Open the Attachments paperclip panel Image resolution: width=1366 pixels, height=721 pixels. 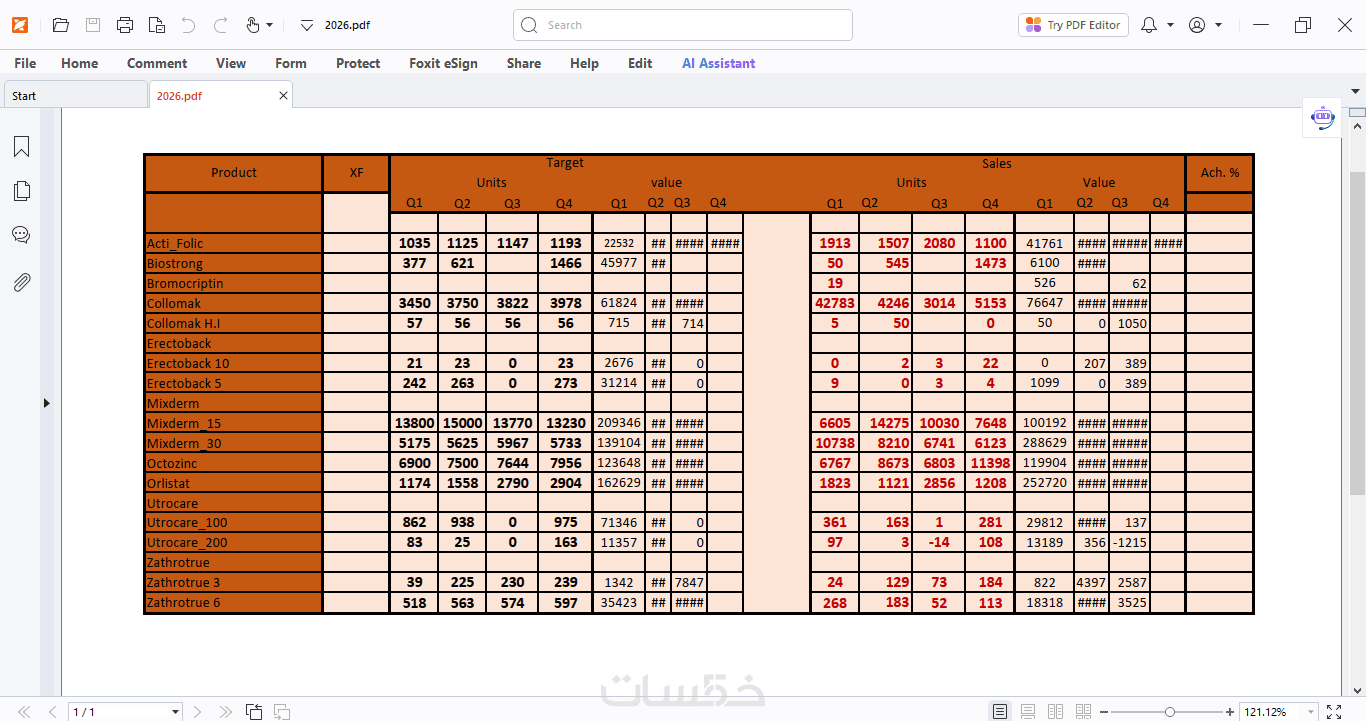[x=21, y=282]
